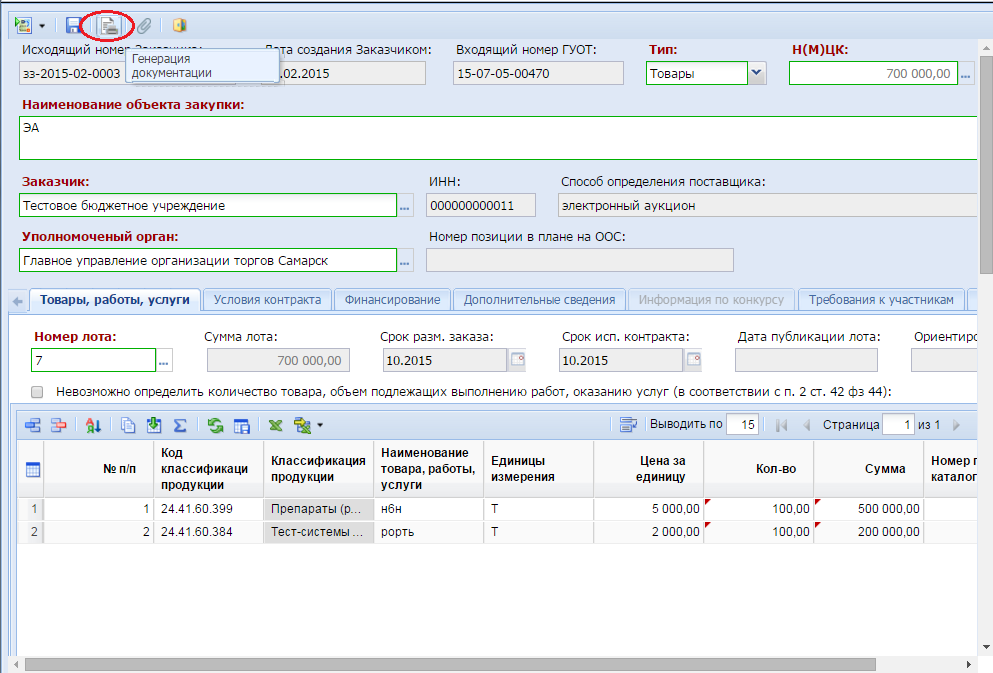The width and height of the screenshot is (993, 673).
Task: Expand the Excel import dropdown arrow
Action: click(x=320, y=425)
